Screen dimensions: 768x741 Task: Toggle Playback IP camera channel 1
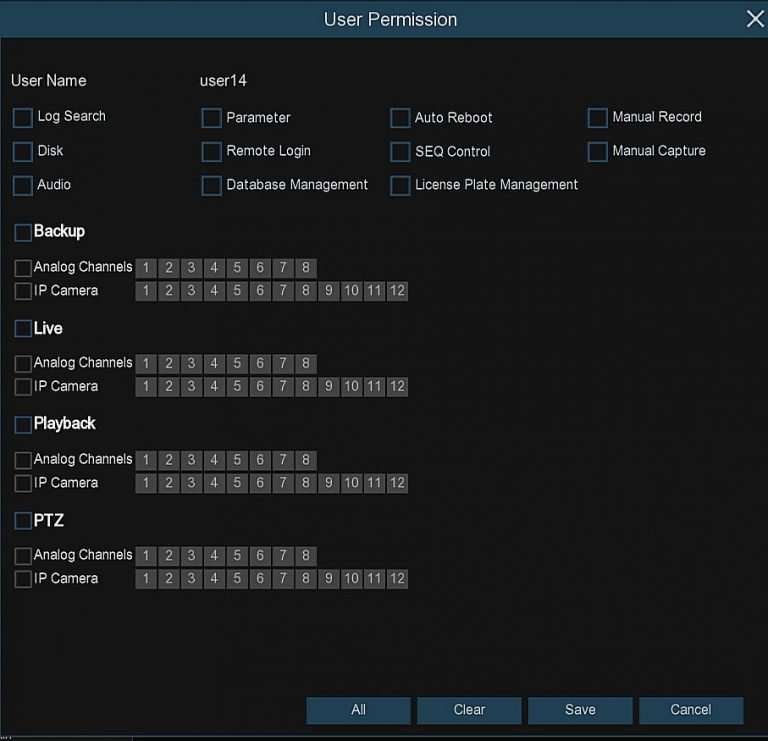coord(146,483)
